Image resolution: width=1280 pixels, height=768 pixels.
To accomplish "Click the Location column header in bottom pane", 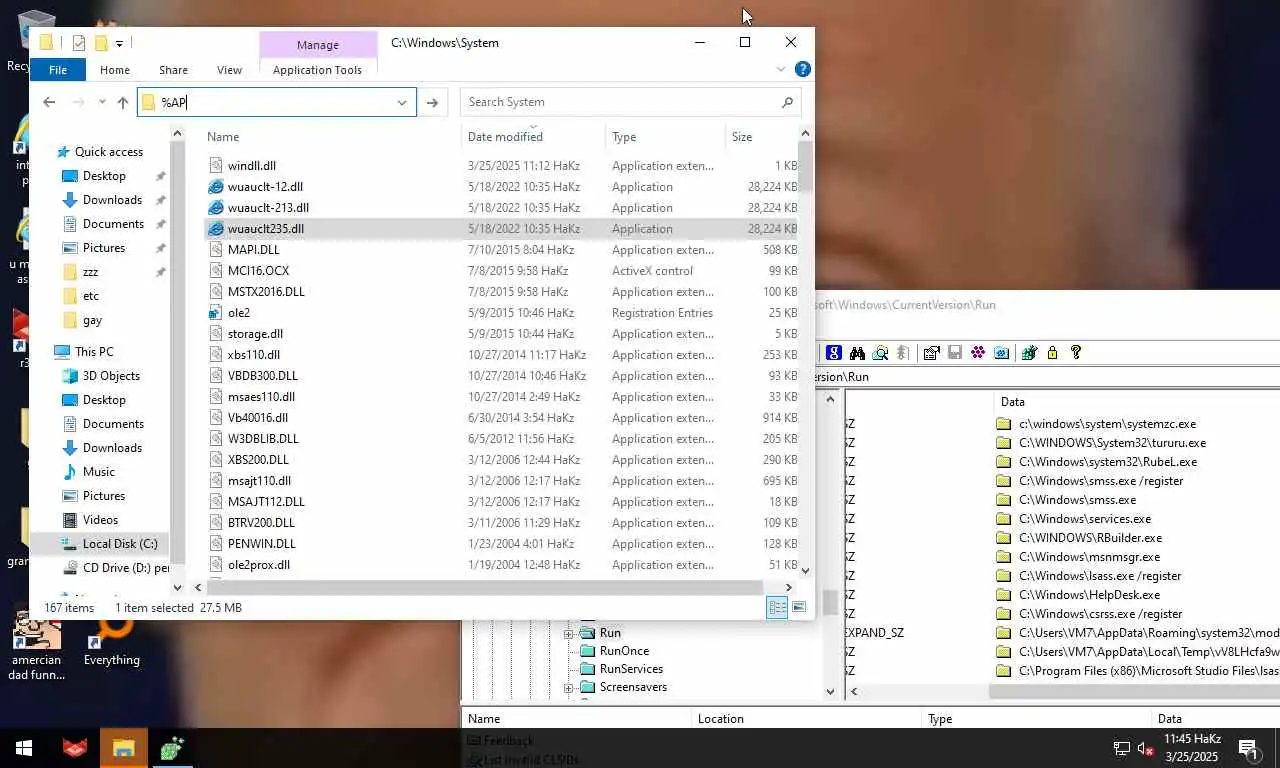I will point(805,718).
